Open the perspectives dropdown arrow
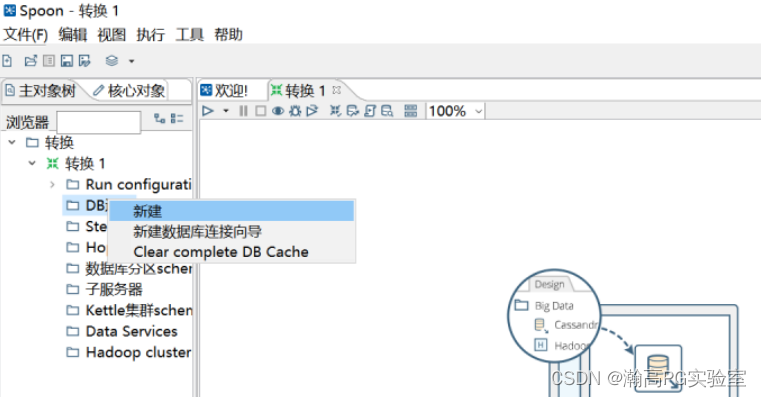 [131, 61]
